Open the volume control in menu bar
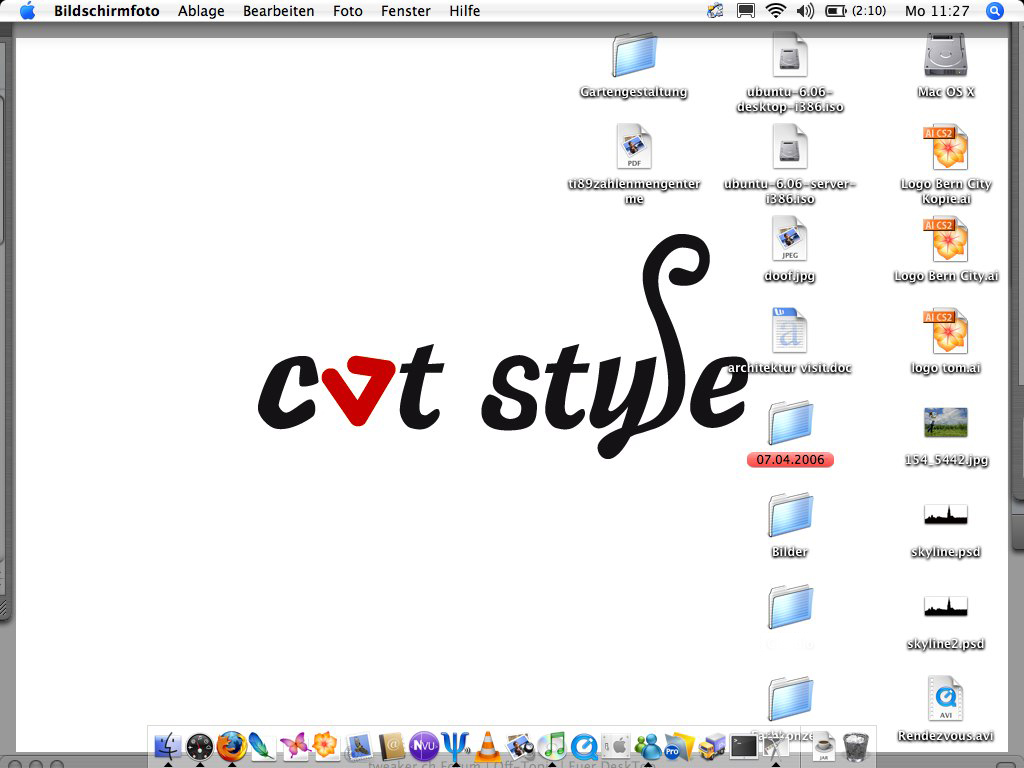 805,11
